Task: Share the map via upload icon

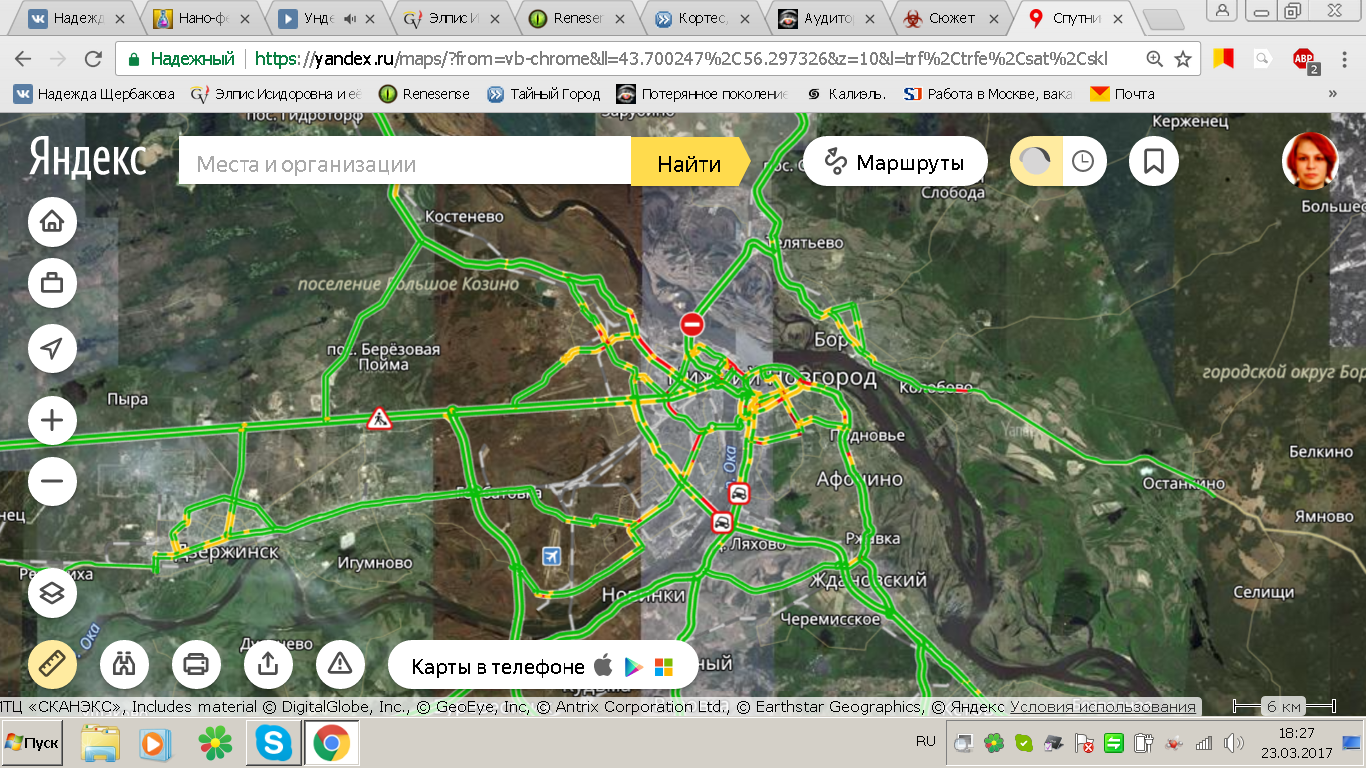Action: (268, 663)
